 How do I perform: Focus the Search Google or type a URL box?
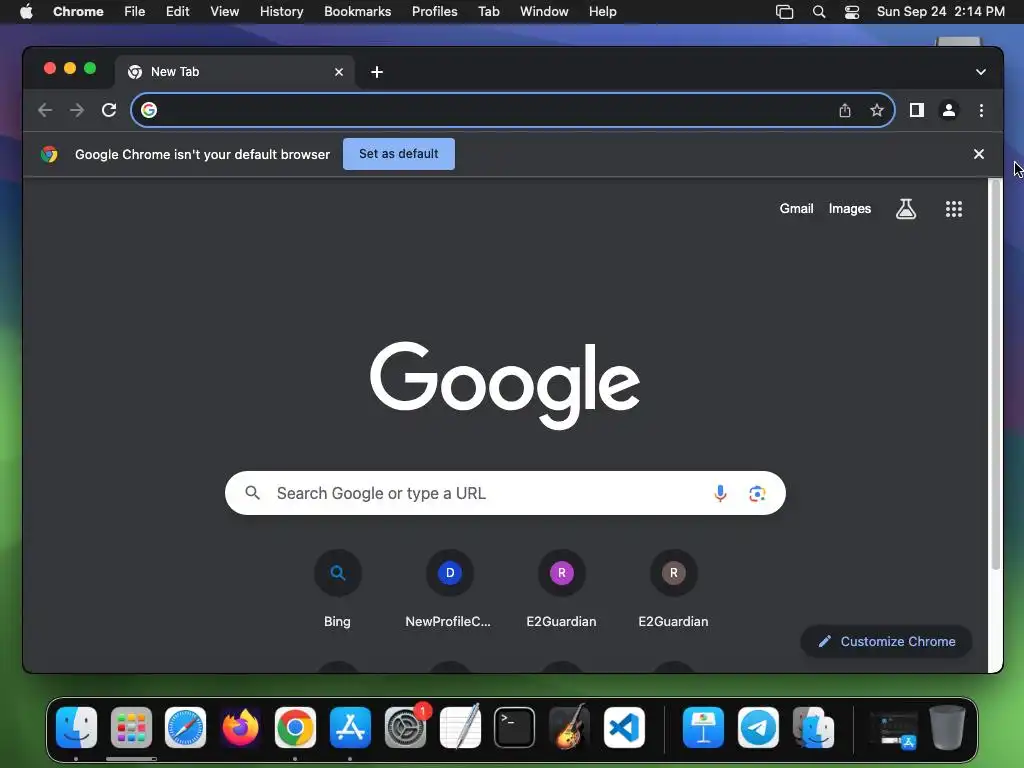coord(505,493)
